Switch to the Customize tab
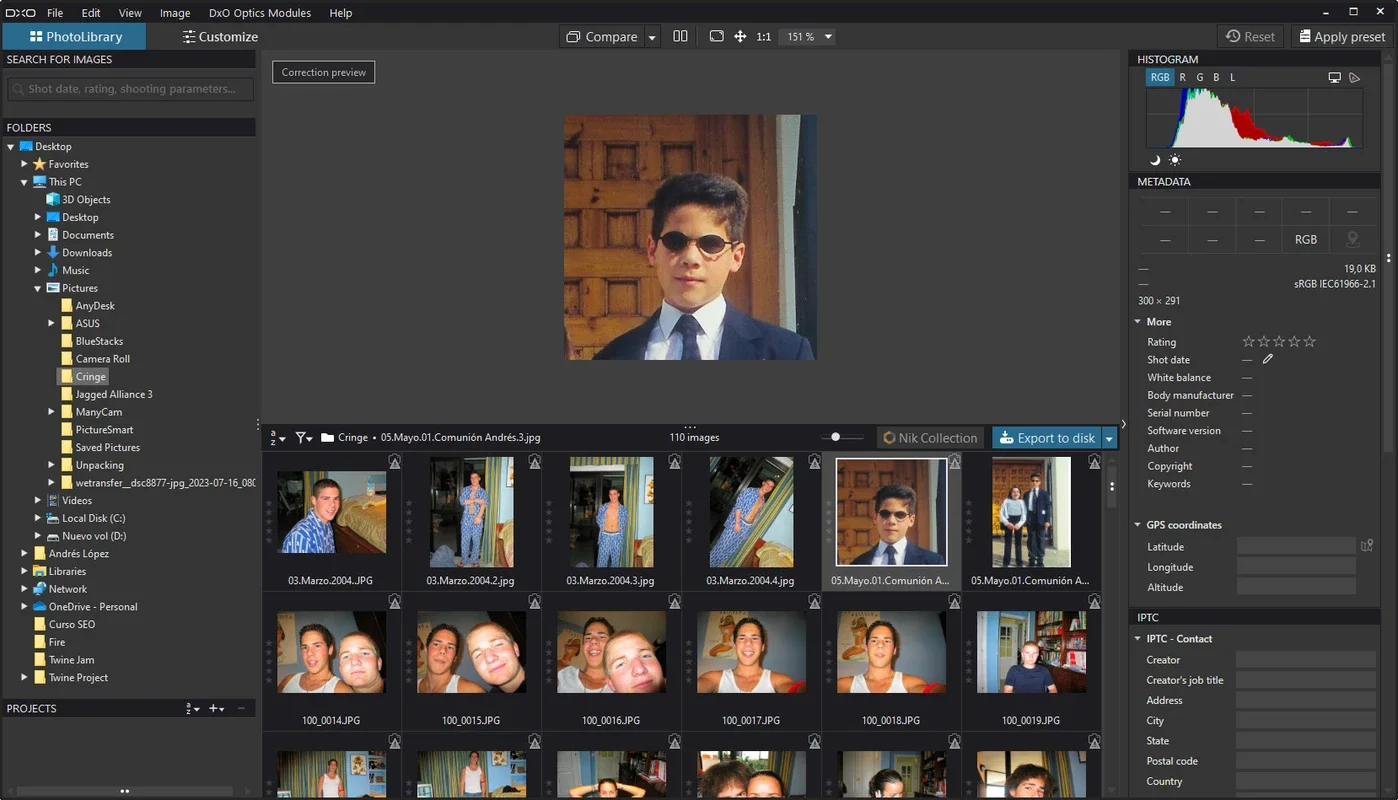The image size is (1398, 800). [x=220, y=36]
